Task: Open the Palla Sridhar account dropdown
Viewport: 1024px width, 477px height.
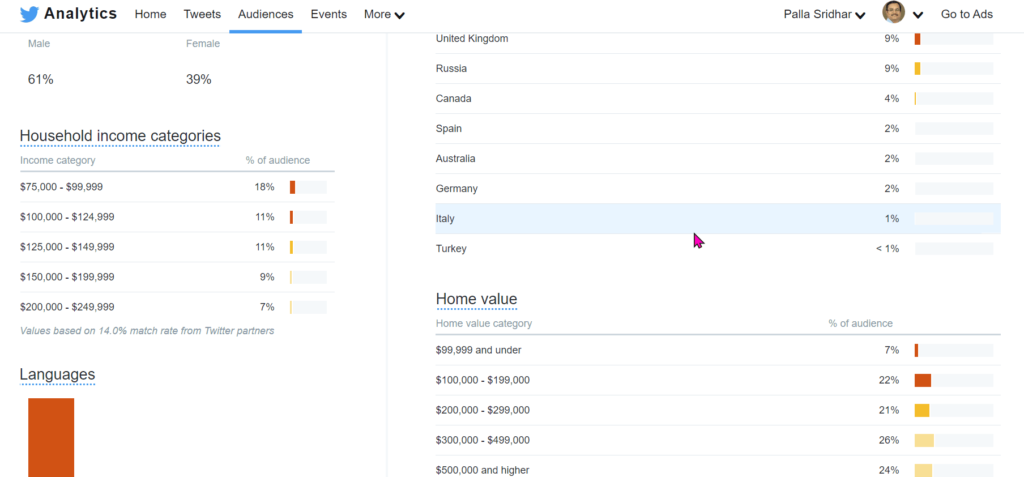Action: 824,15
